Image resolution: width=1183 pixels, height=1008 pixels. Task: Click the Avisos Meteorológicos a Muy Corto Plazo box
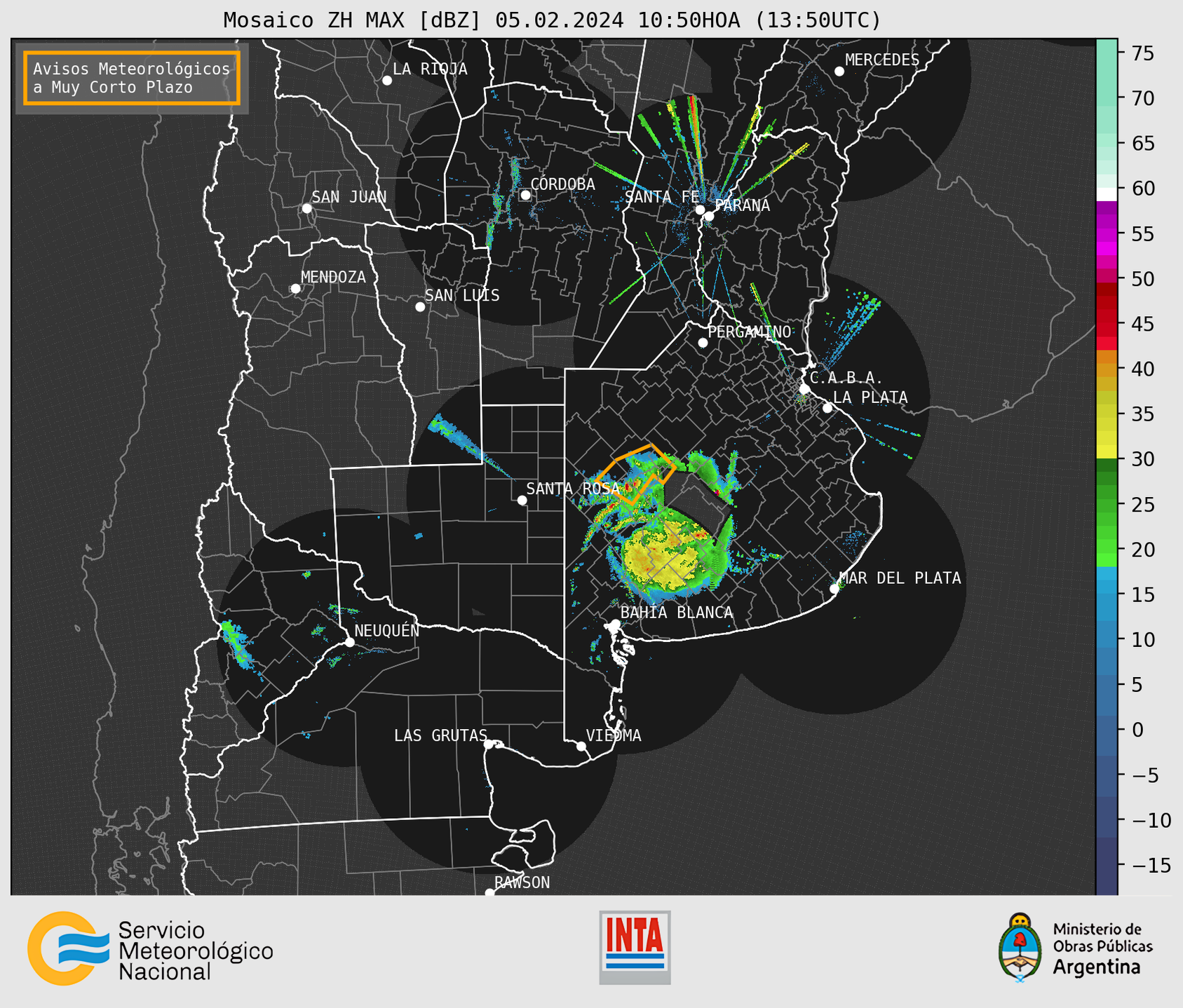[x=132, y=78]
